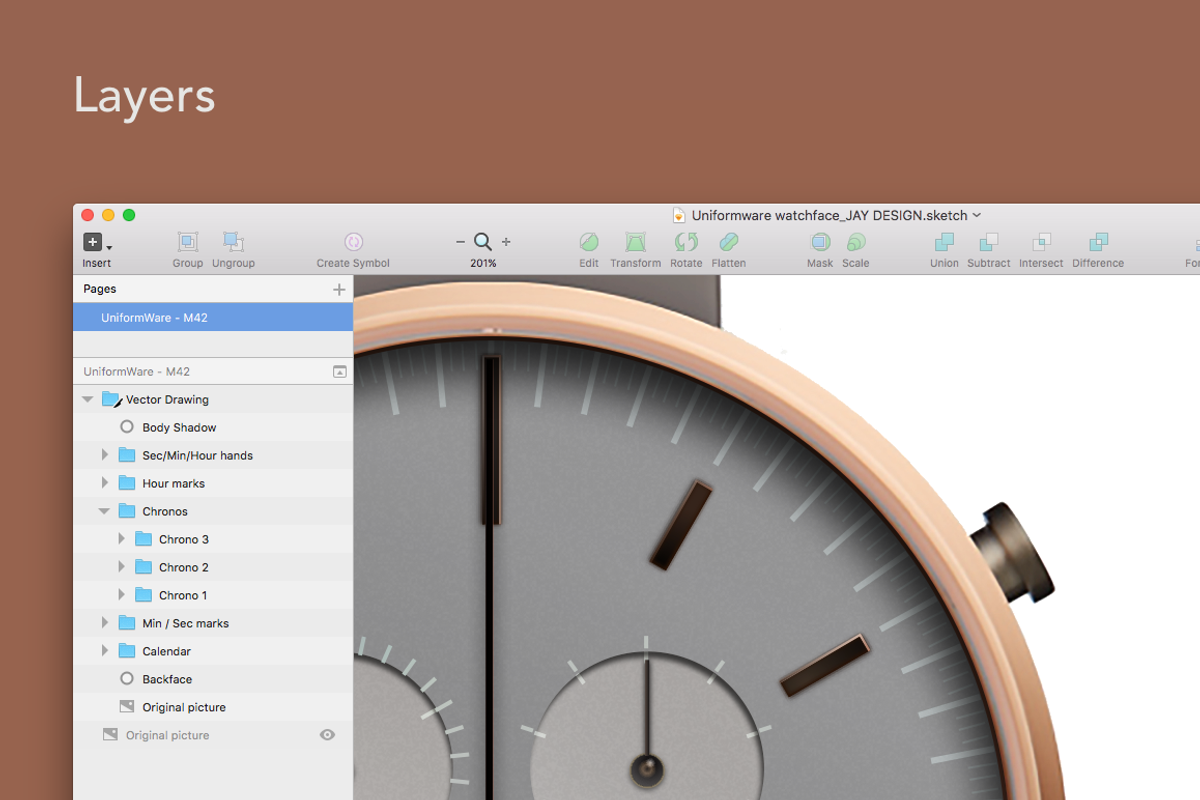Add a new page with plus icon

339,289
